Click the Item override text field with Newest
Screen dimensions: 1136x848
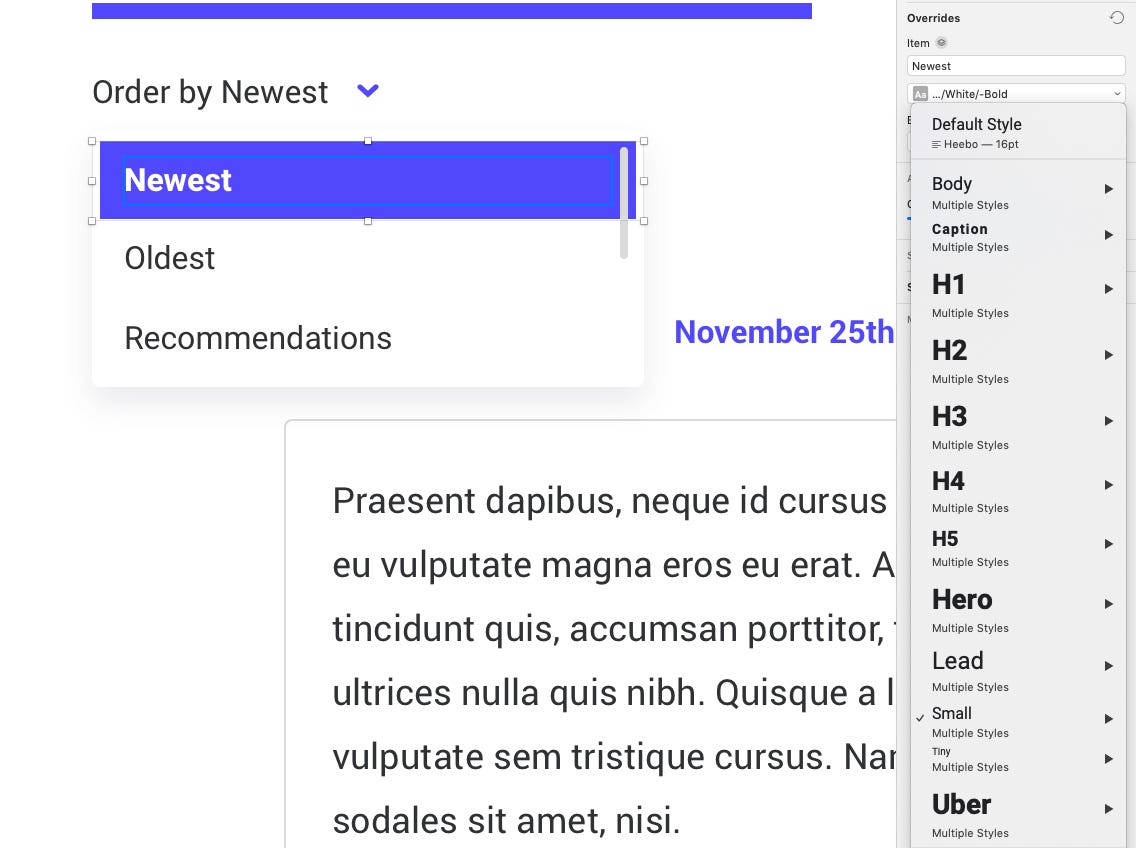point(1016,66)
